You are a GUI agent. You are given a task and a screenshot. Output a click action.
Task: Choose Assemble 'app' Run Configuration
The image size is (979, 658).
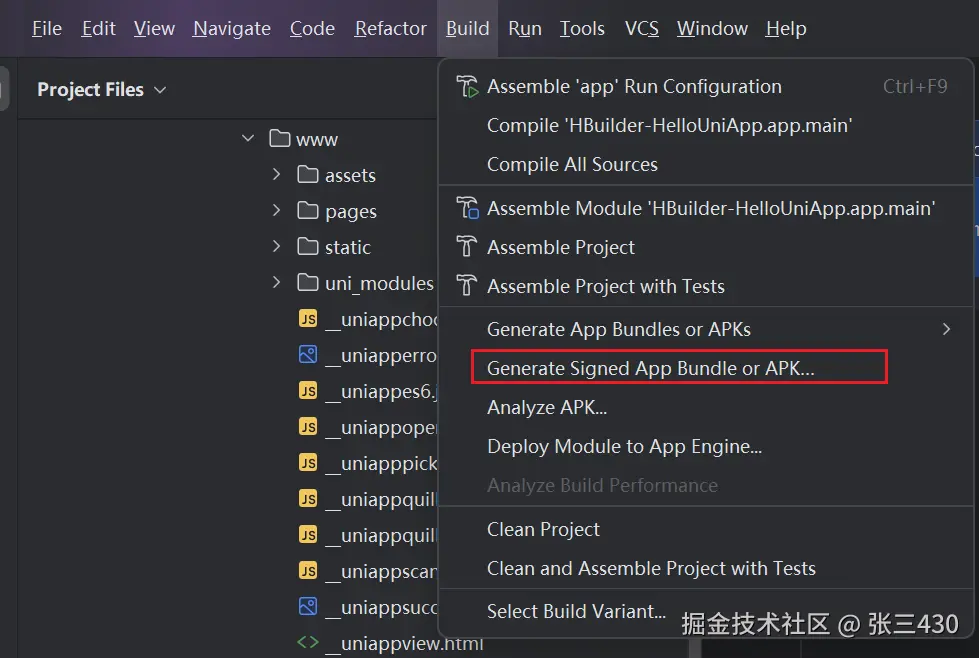click(x=706, y=86)
